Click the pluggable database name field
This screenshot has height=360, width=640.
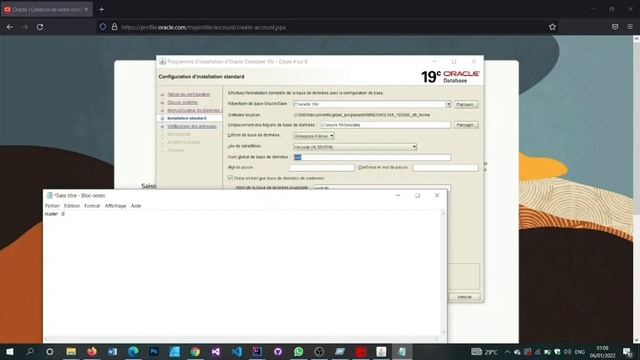[x=382, y=188]
